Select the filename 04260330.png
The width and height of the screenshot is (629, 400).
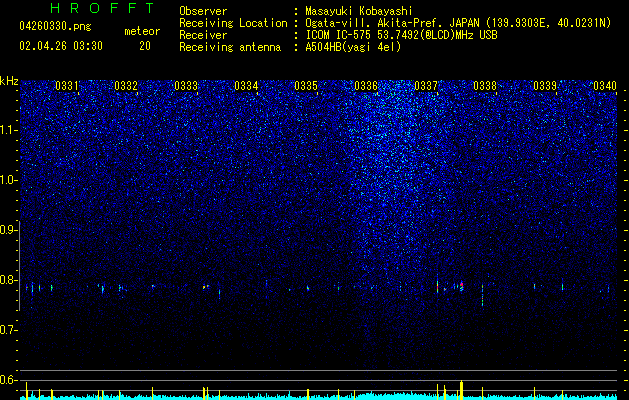(55, 26)
